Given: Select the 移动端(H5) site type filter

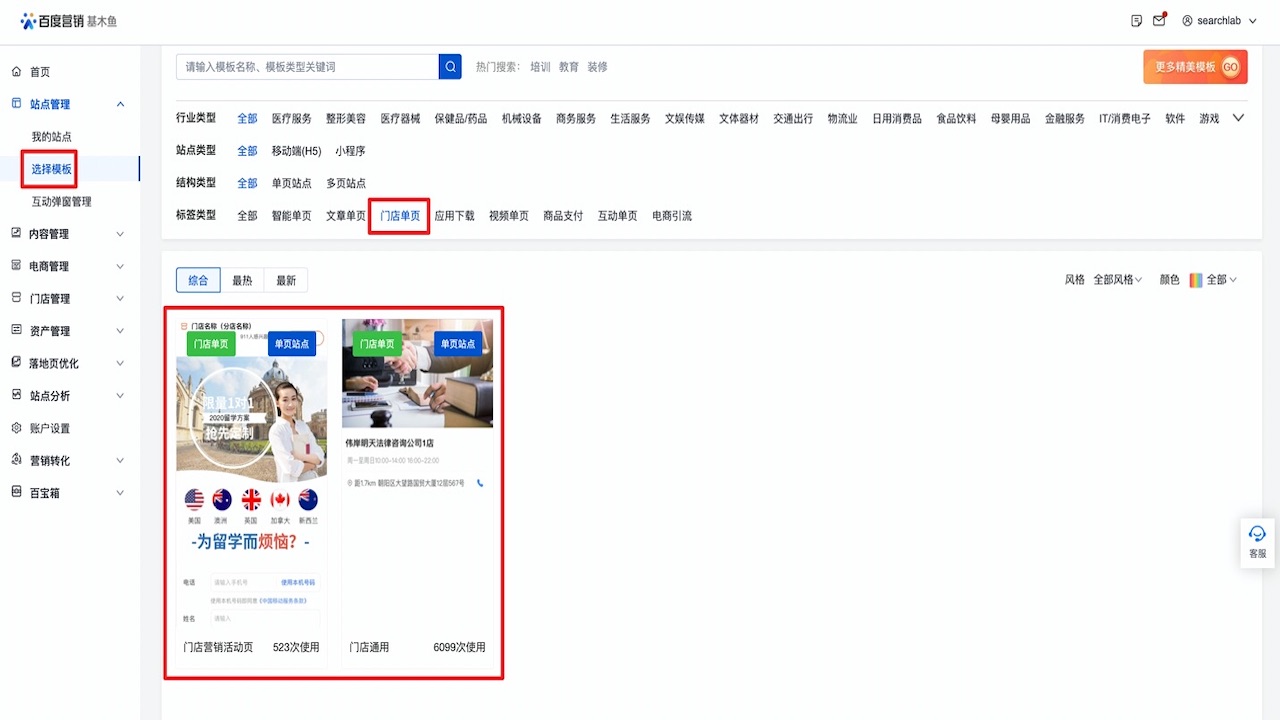Looking at the screenshot, I should coord(296,151).
